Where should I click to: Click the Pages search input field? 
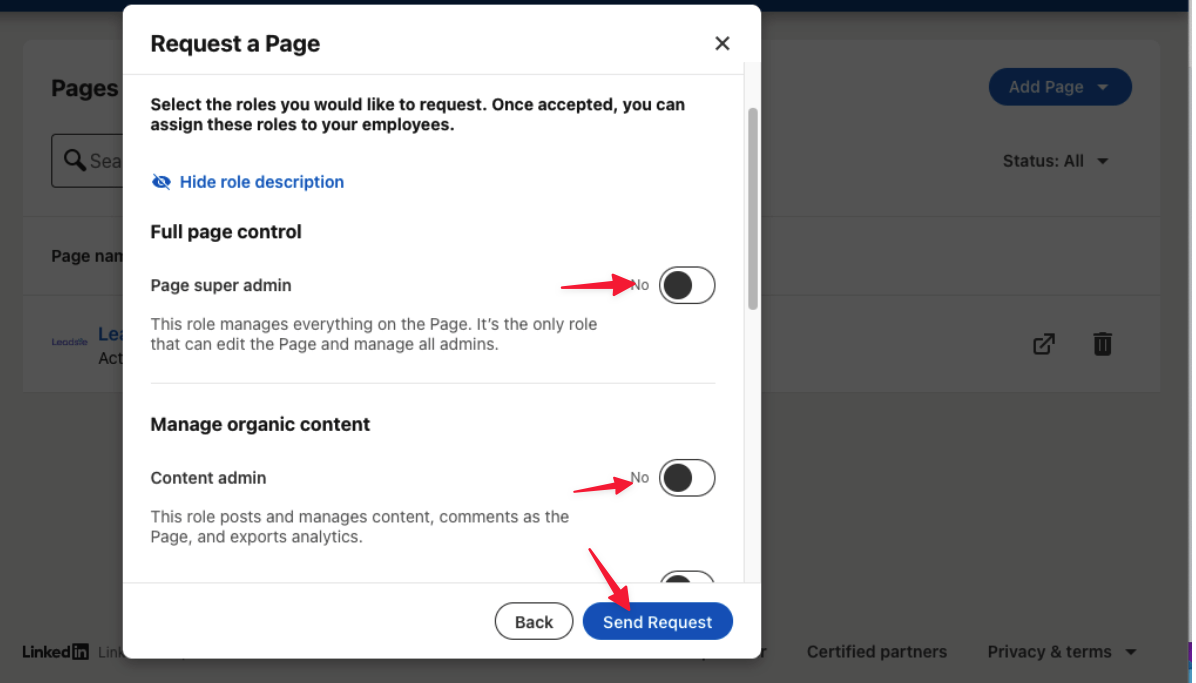(x=88, y=161)
